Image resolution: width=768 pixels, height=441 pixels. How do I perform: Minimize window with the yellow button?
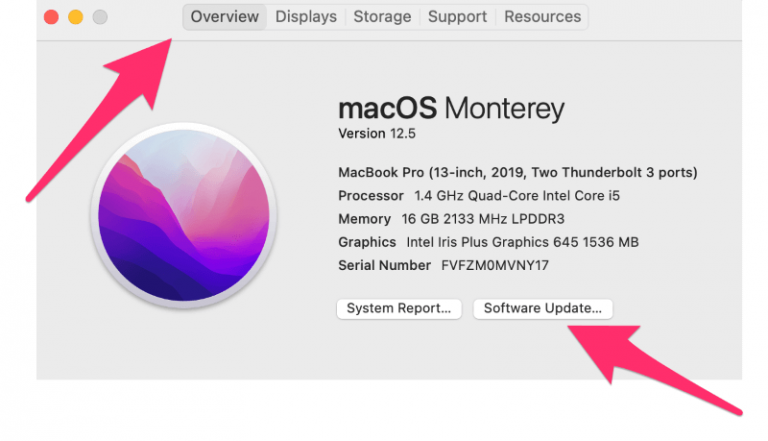(75, 17)
